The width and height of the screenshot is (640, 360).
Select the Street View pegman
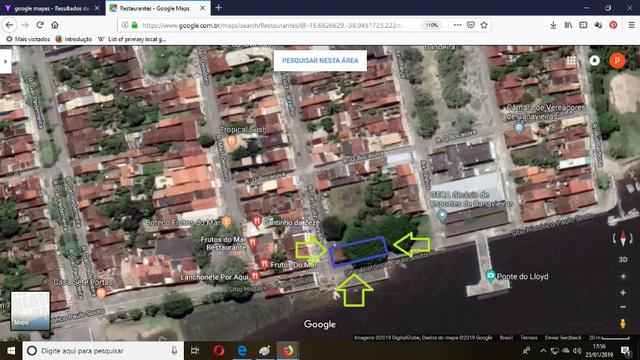[623, 323]
